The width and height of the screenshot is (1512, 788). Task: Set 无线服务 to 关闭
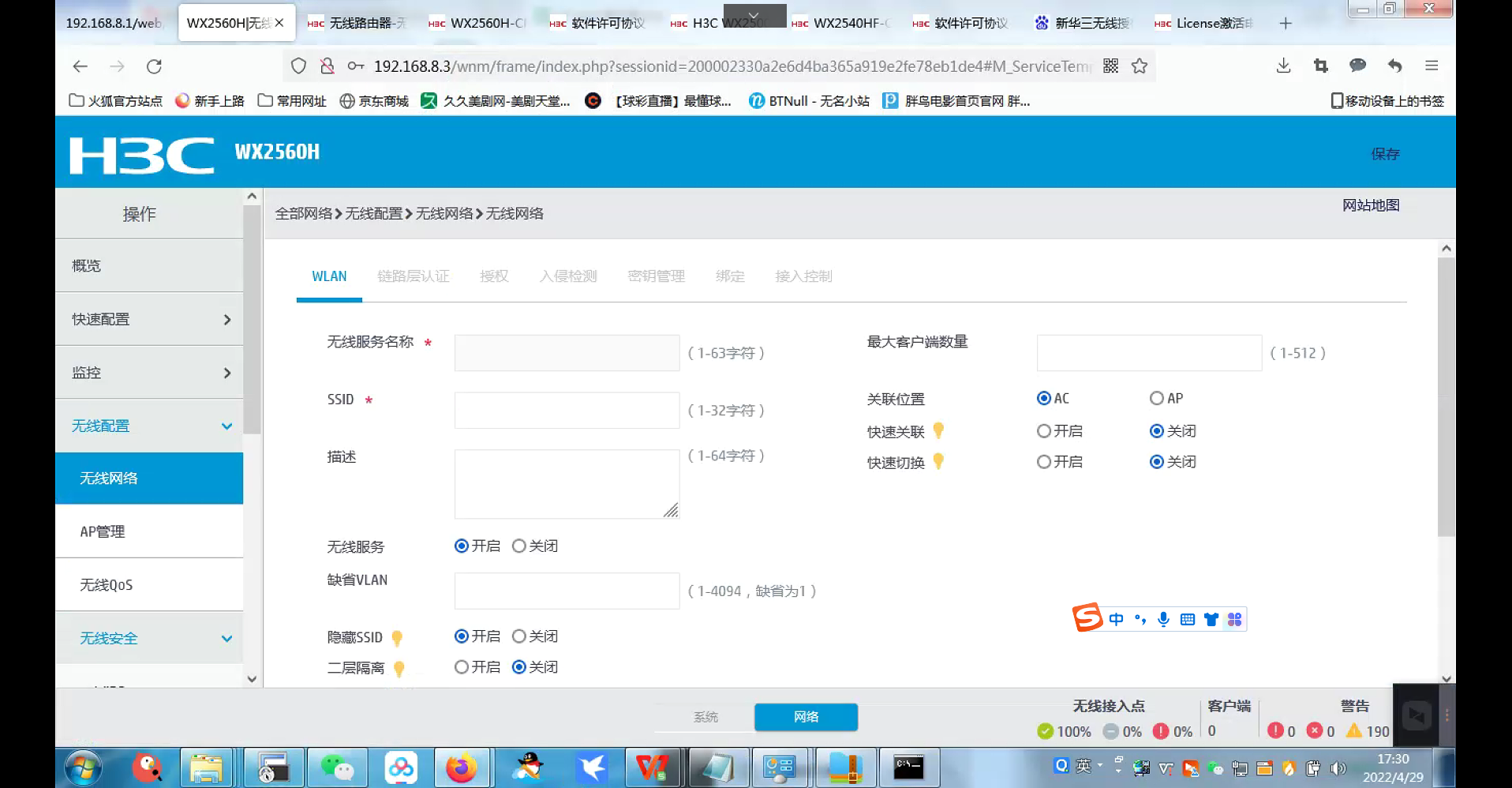518,546
